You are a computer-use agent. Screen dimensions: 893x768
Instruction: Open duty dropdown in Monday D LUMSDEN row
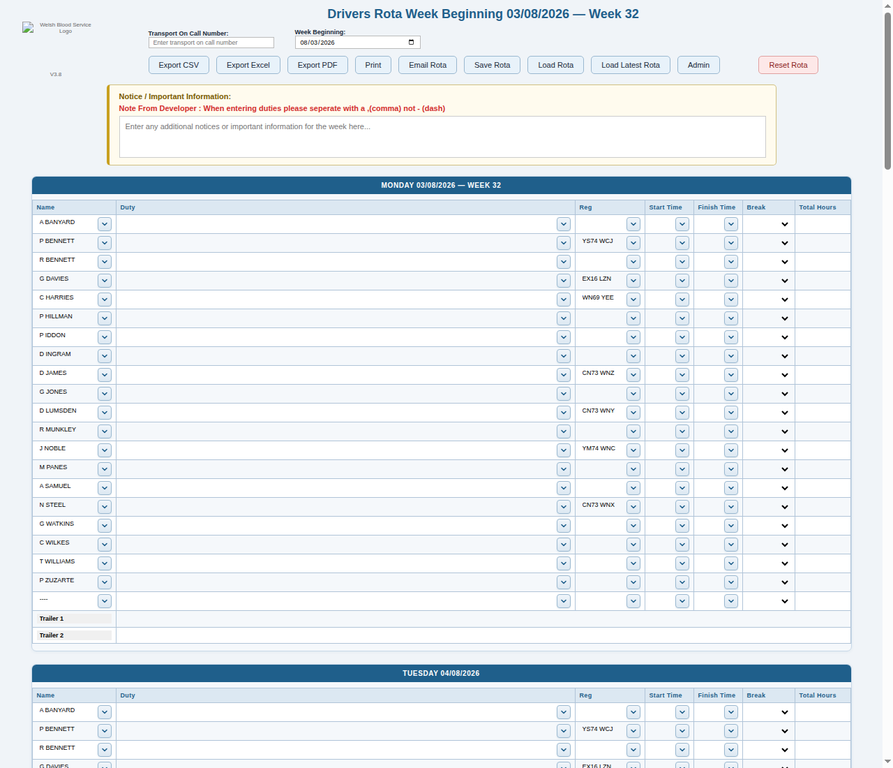[x=563, y=412]
